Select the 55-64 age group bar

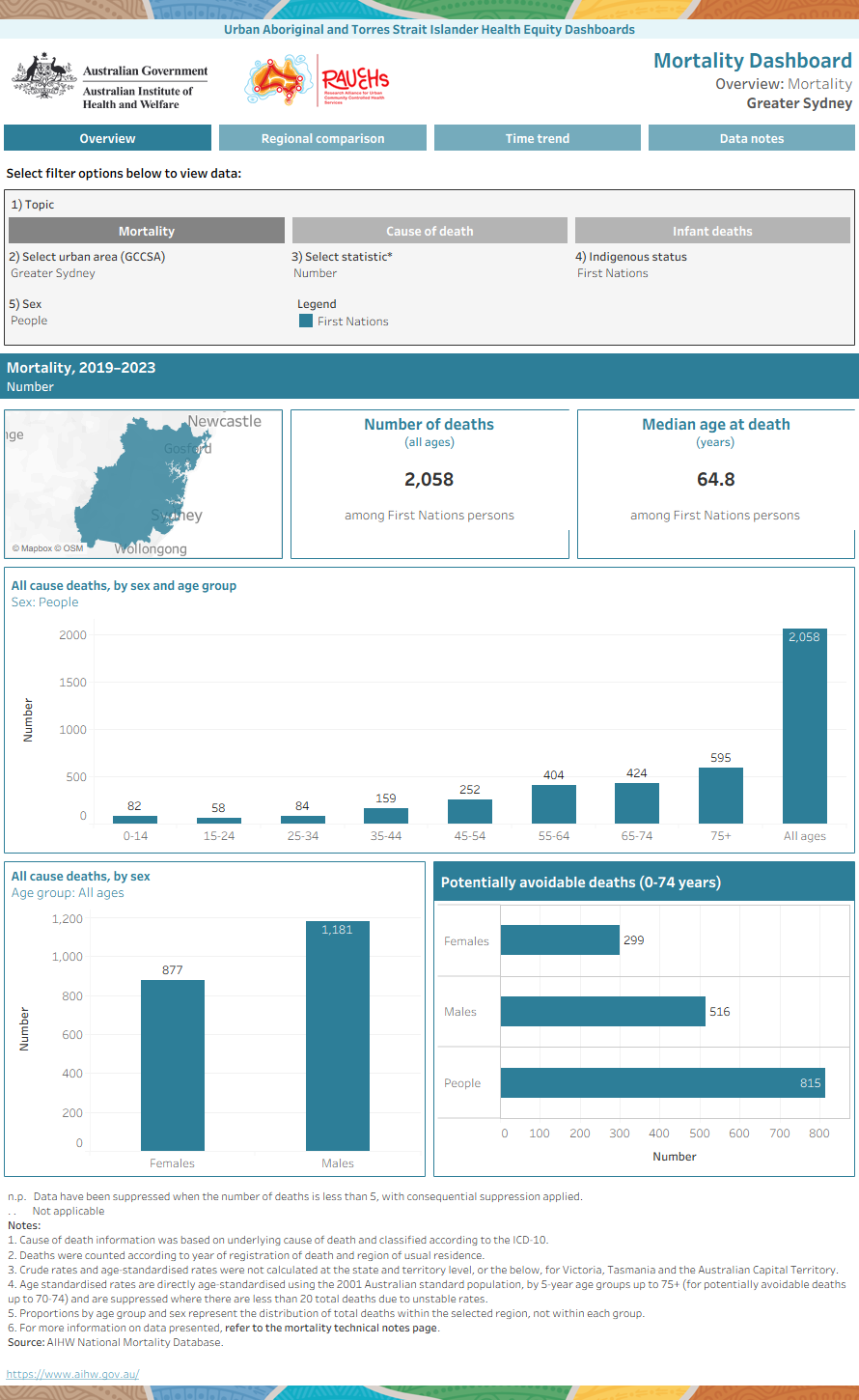coord(554,804)
